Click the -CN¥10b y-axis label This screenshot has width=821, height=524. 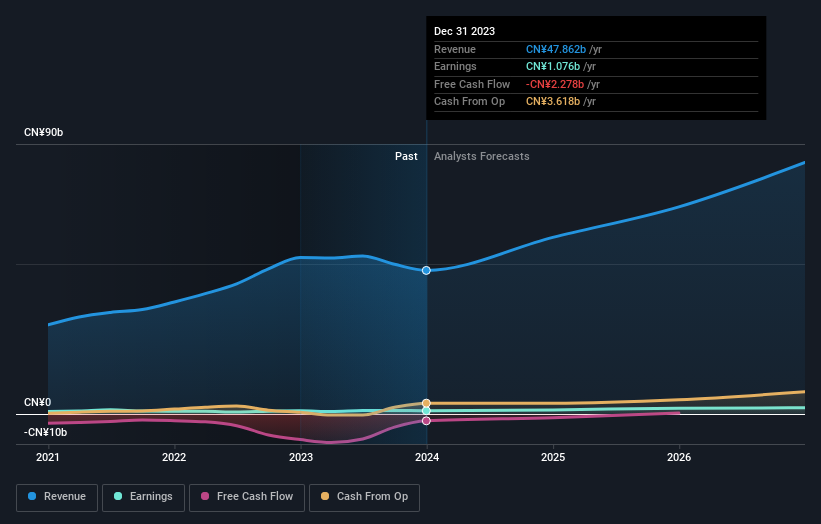[x=46, y=432]
